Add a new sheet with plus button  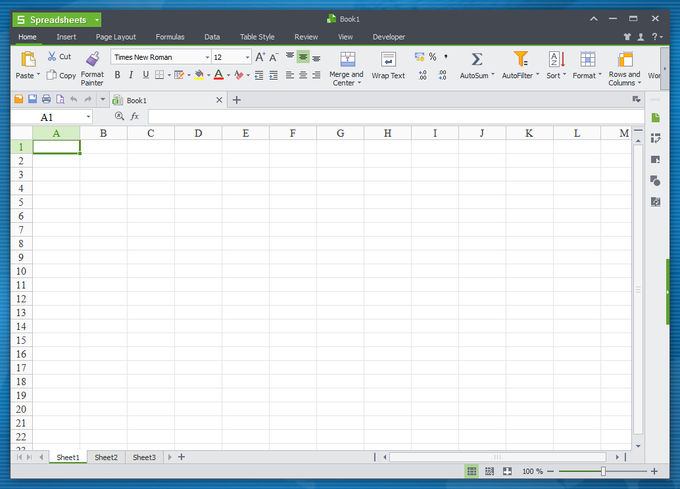coord(182,457)
